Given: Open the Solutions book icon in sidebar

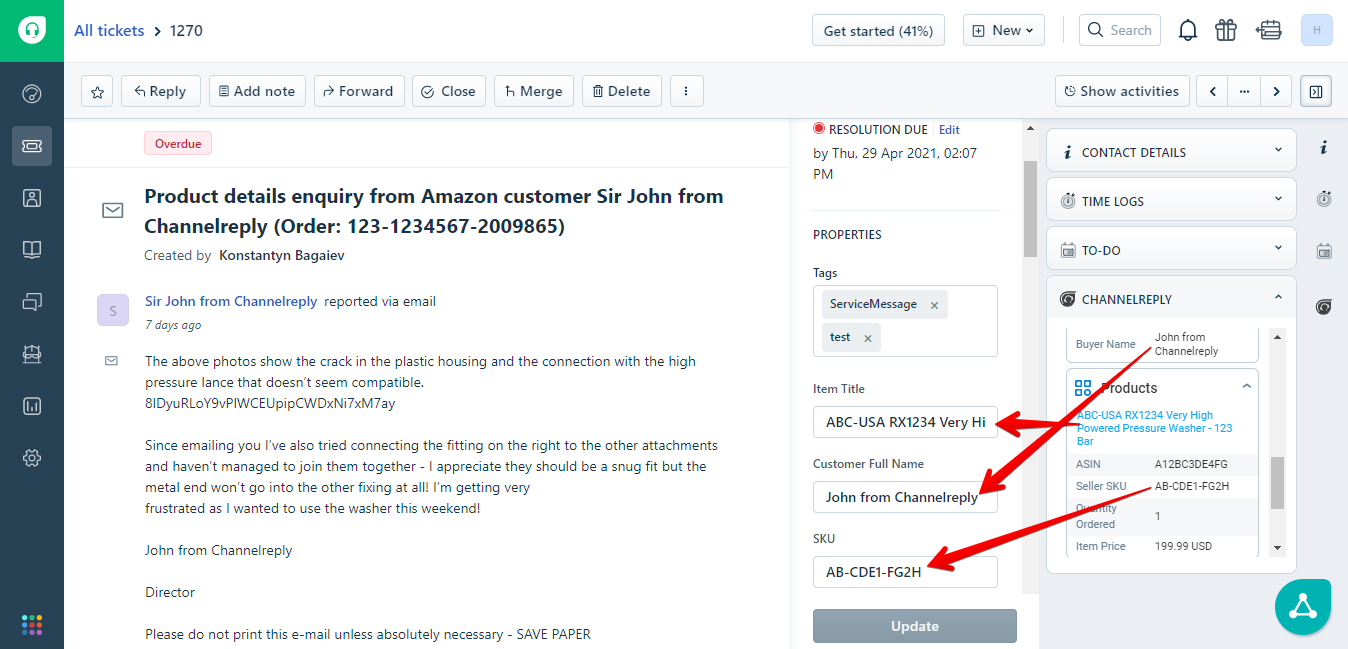Looking at the screenshot, I should pos(32,250).
